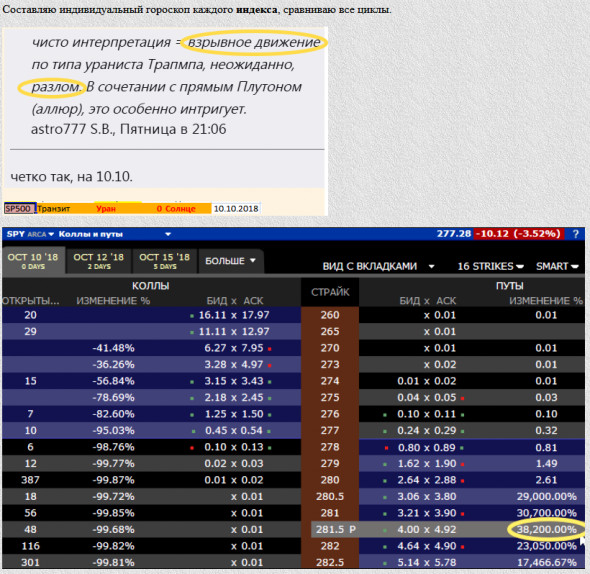This screenshot has height=574, width=590.
Task: Click call quote 0.45 x 0.54
Action: point(234,431)
